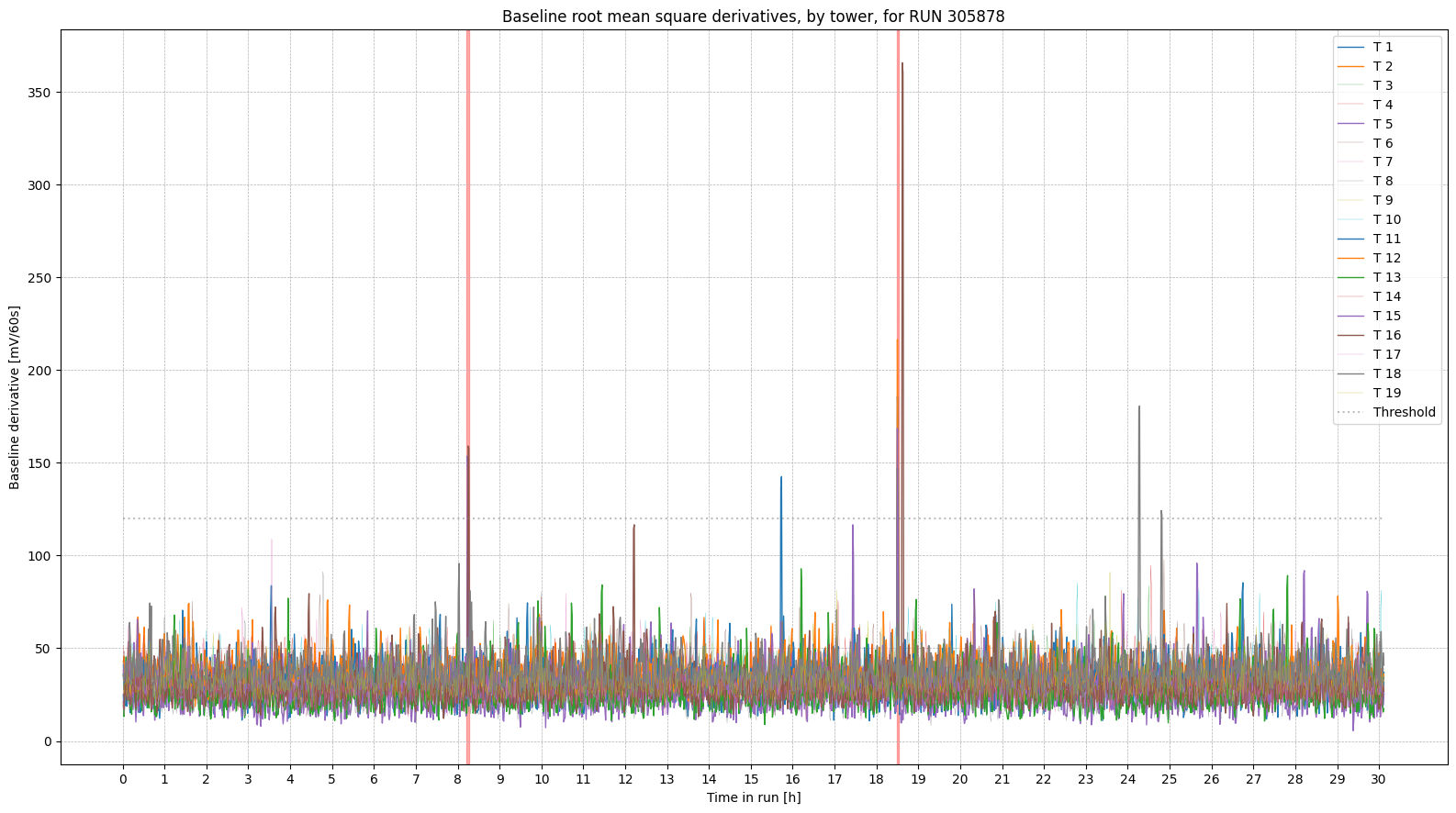The image size is (1456, 813).
Task: Click the T 16 legend entry
Action: (1387, 335)
